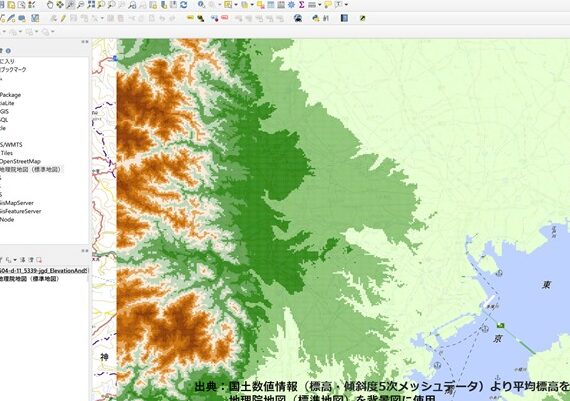Click the MetaSearch globe icon
The height and width of the screenshot is (401, 570).
tap(298, 18)
